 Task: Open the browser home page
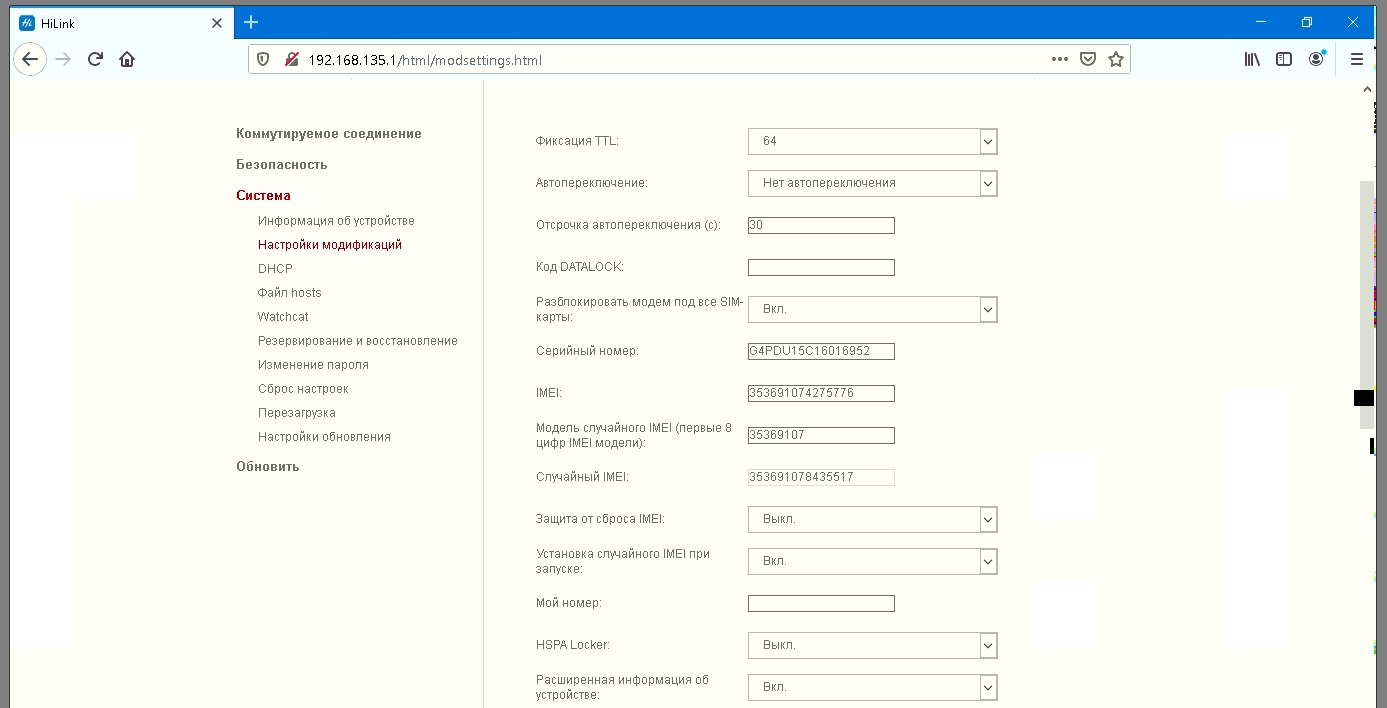127,59
